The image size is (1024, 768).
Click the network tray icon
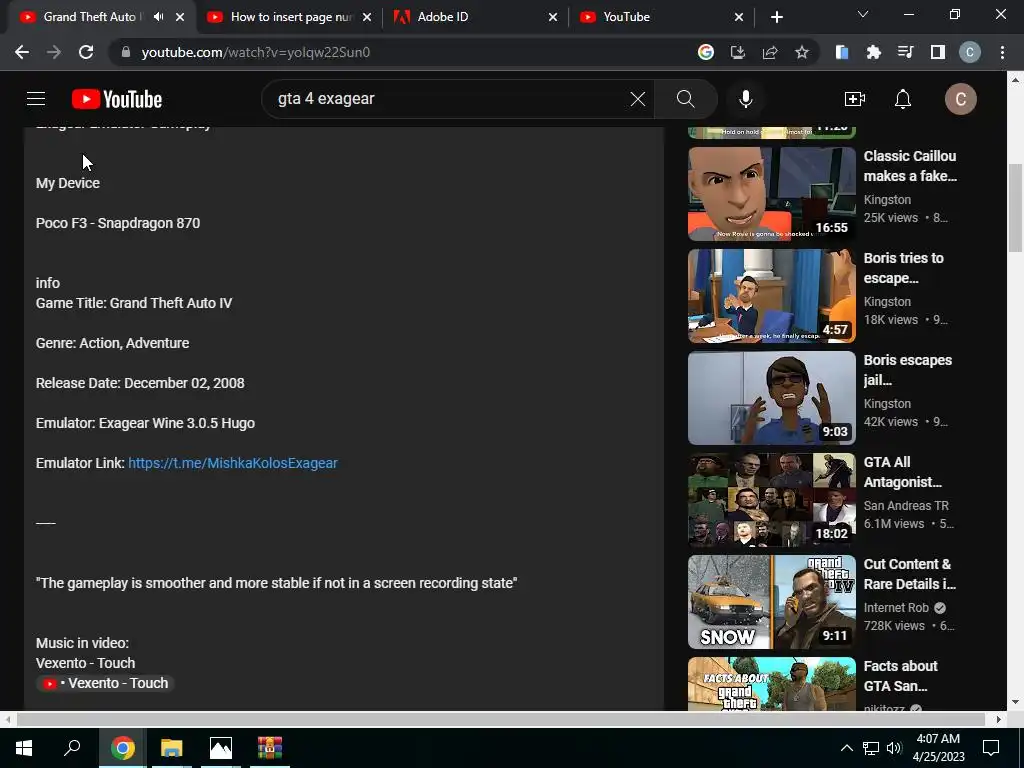[x=871, y=748]
